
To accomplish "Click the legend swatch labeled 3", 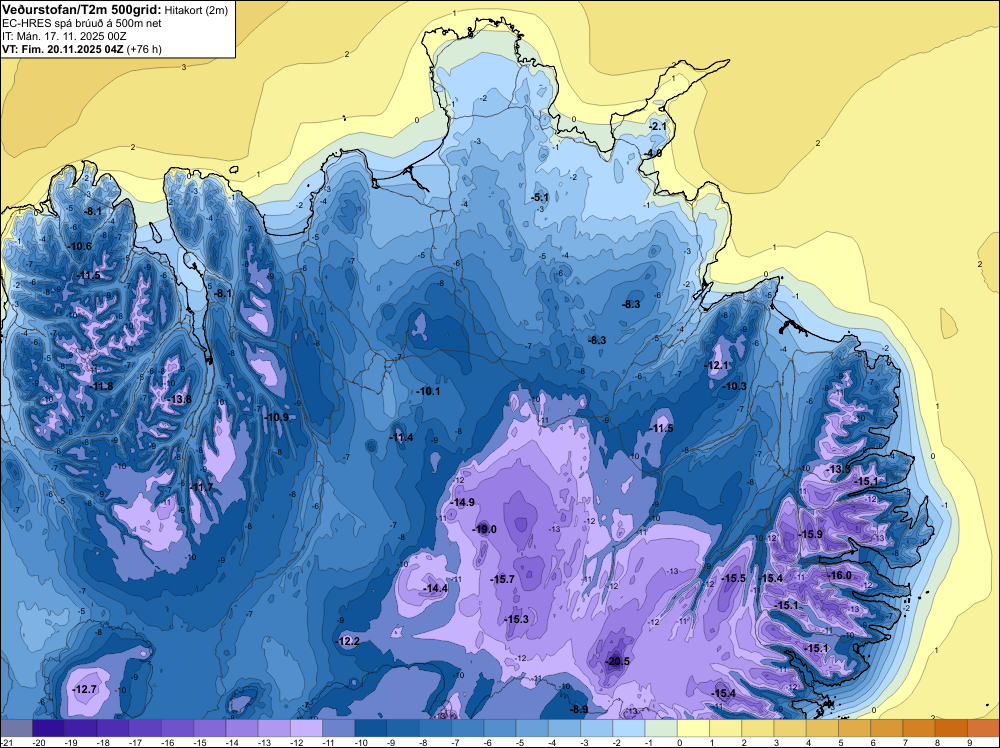I will [790, 728].
